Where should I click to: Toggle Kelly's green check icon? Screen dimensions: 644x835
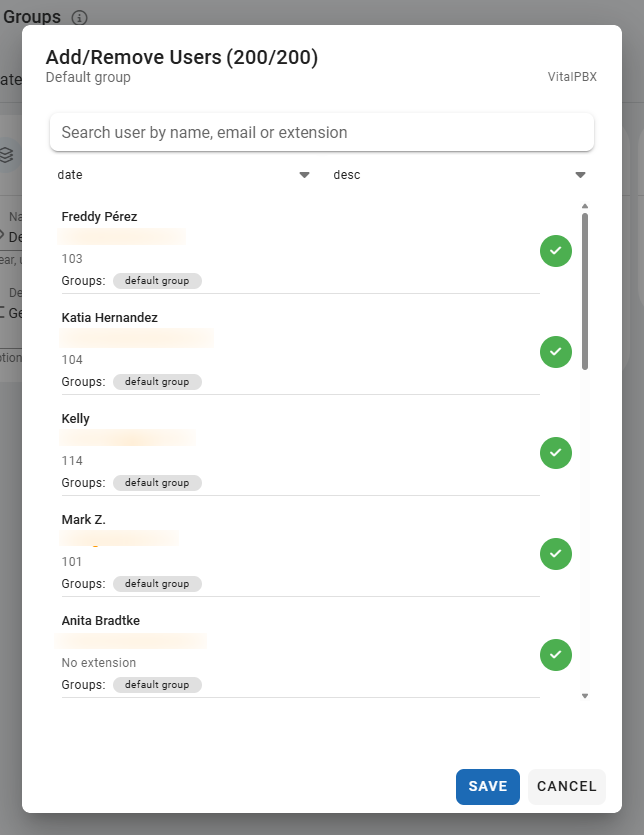[x=555, y=453]
